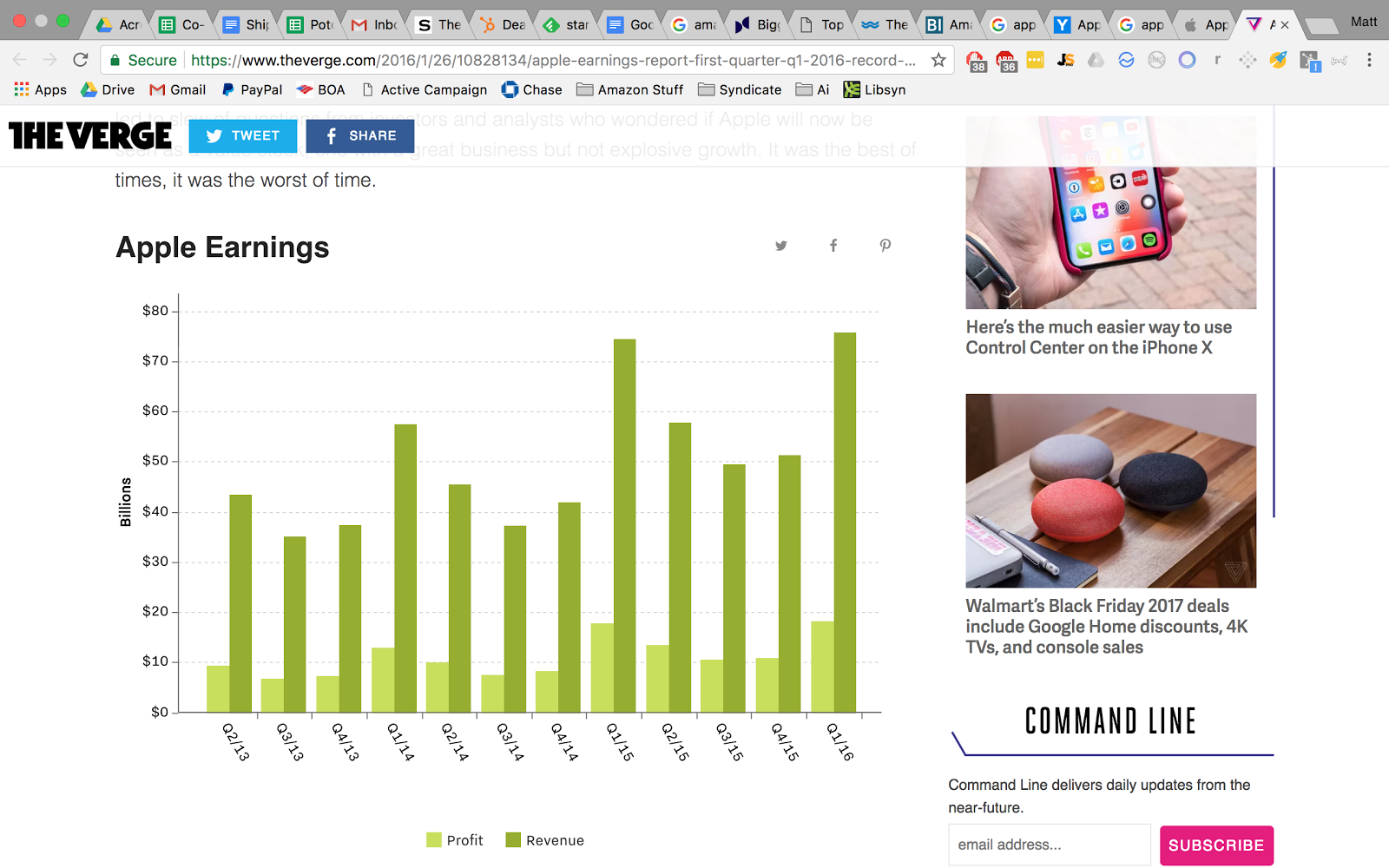Click The Verge logo
1389x868 pixels.
coord(90,135)
